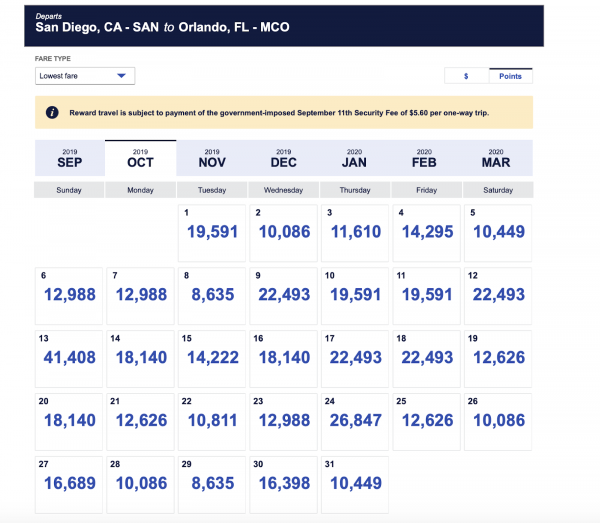Choose the MAR 2020 month tab
The width and height of the screenshot is (600, 523).
point(497,158)
